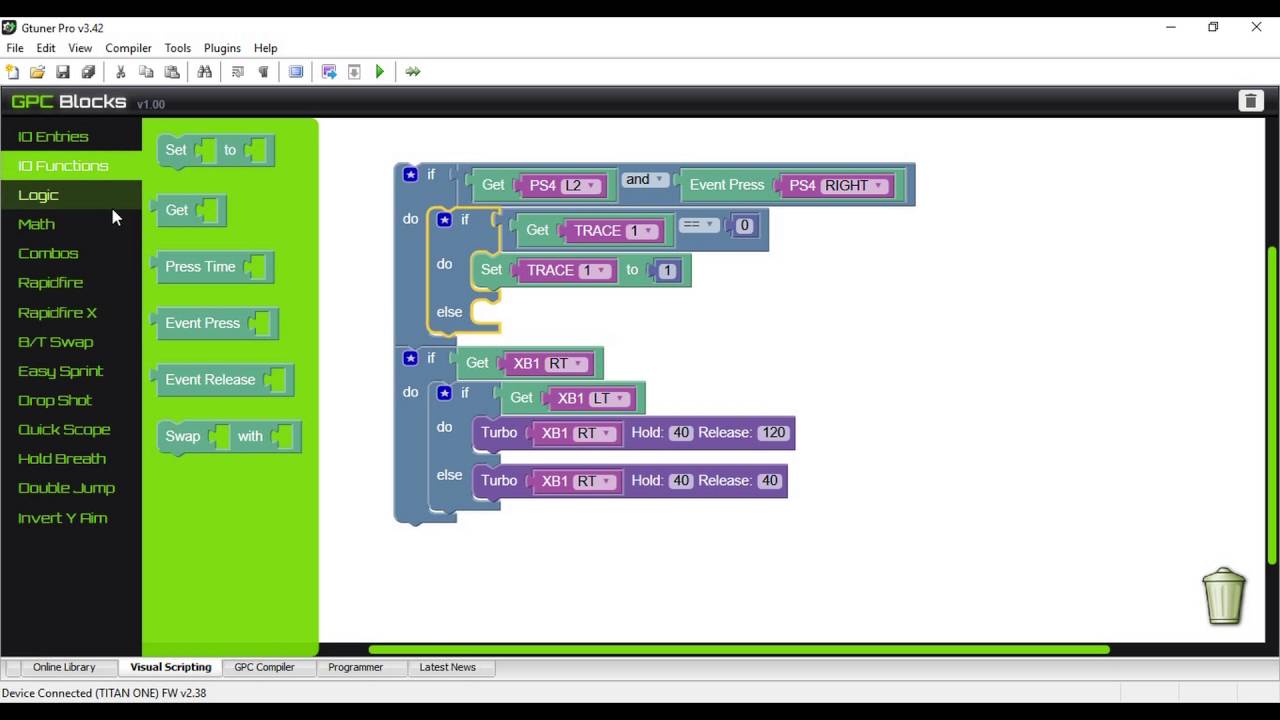The image size is (1280, 720).
Task: Click Release value 120 field
Action: click(773, 433)
